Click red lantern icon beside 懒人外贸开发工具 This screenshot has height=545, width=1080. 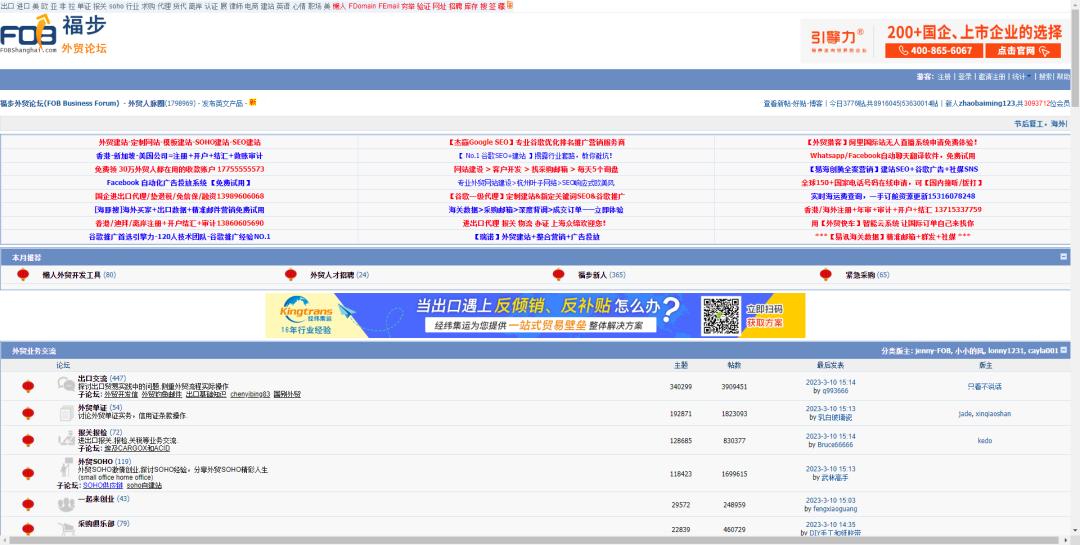(23, 275)
